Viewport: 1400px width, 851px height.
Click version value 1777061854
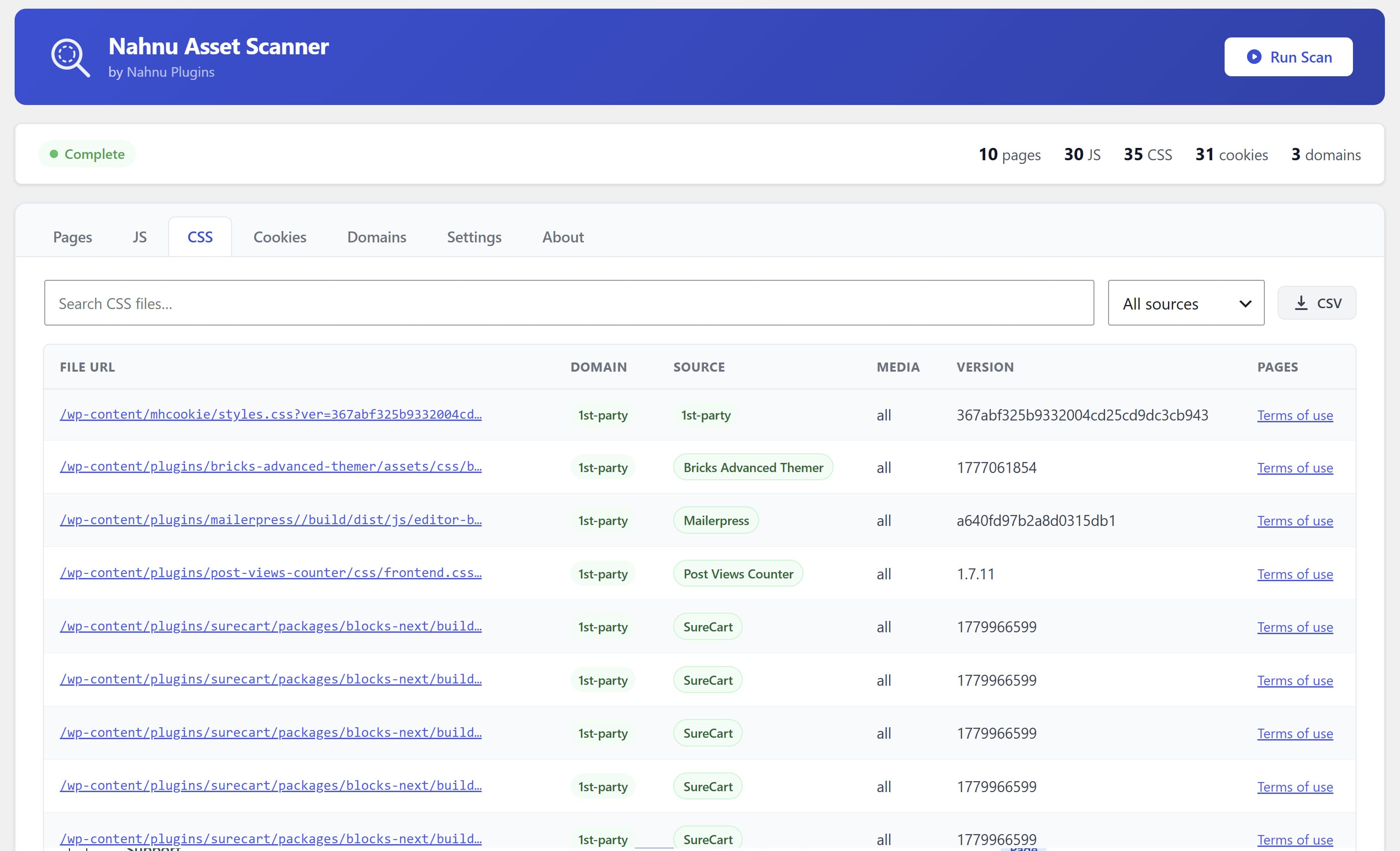[997, 468]
